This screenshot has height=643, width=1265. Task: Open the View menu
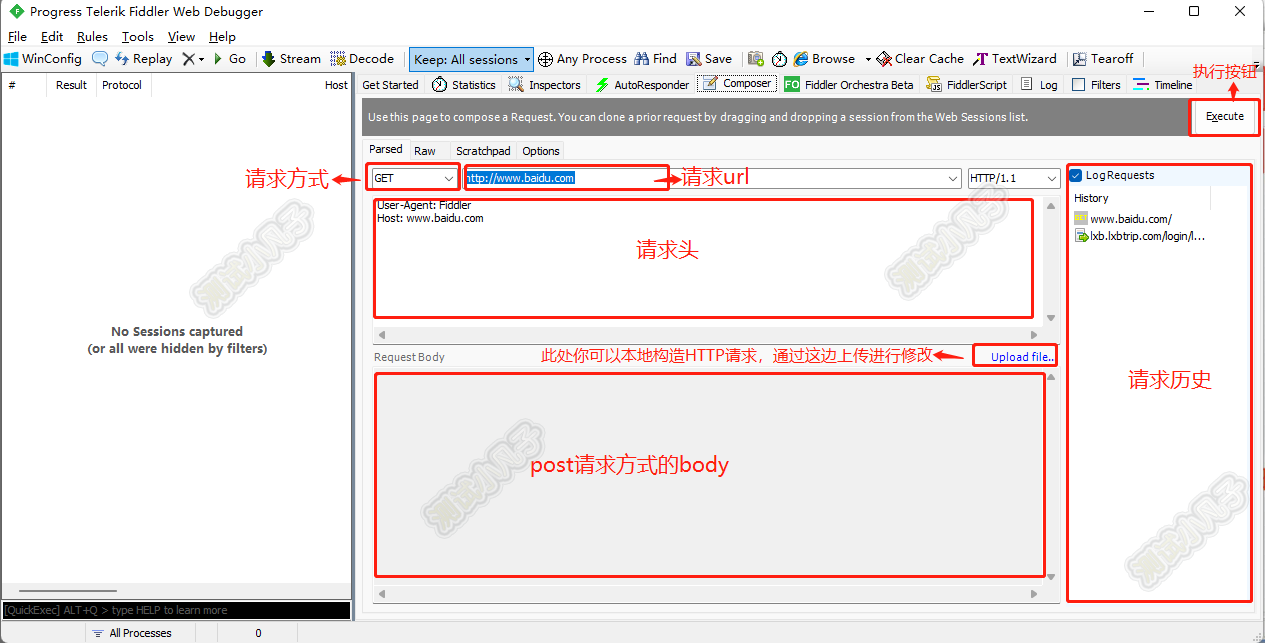tap(182, 37)
